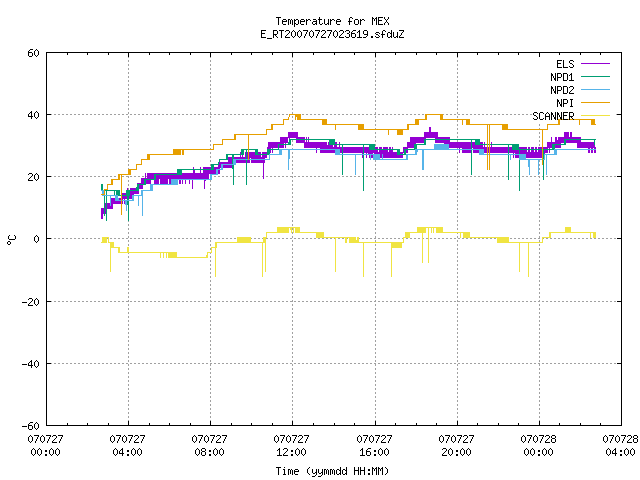This screenshot has height=480, width=640.
Task: Click the °C y-axis unit label
Action: point(11,240)
